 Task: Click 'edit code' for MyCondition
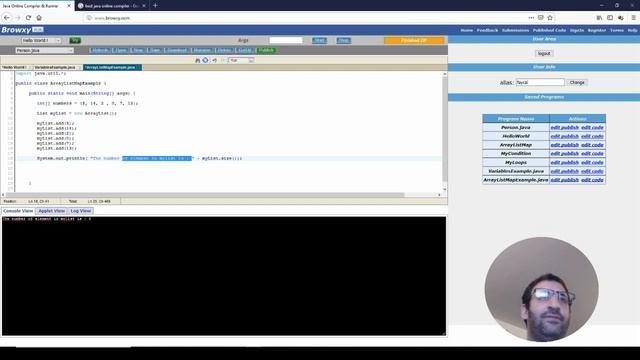(x=592, y=153)
